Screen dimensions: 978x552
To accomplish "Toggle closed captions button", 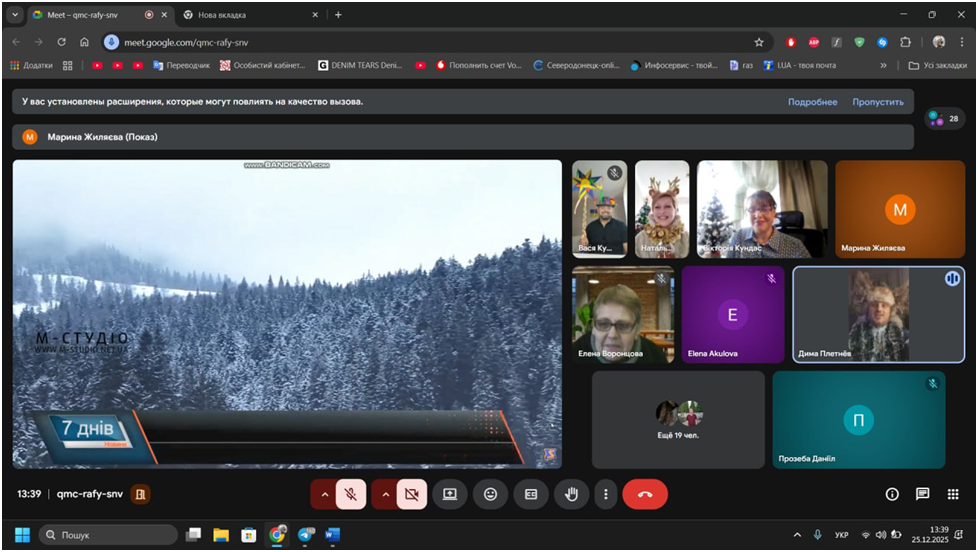I will tap(531, 494).
